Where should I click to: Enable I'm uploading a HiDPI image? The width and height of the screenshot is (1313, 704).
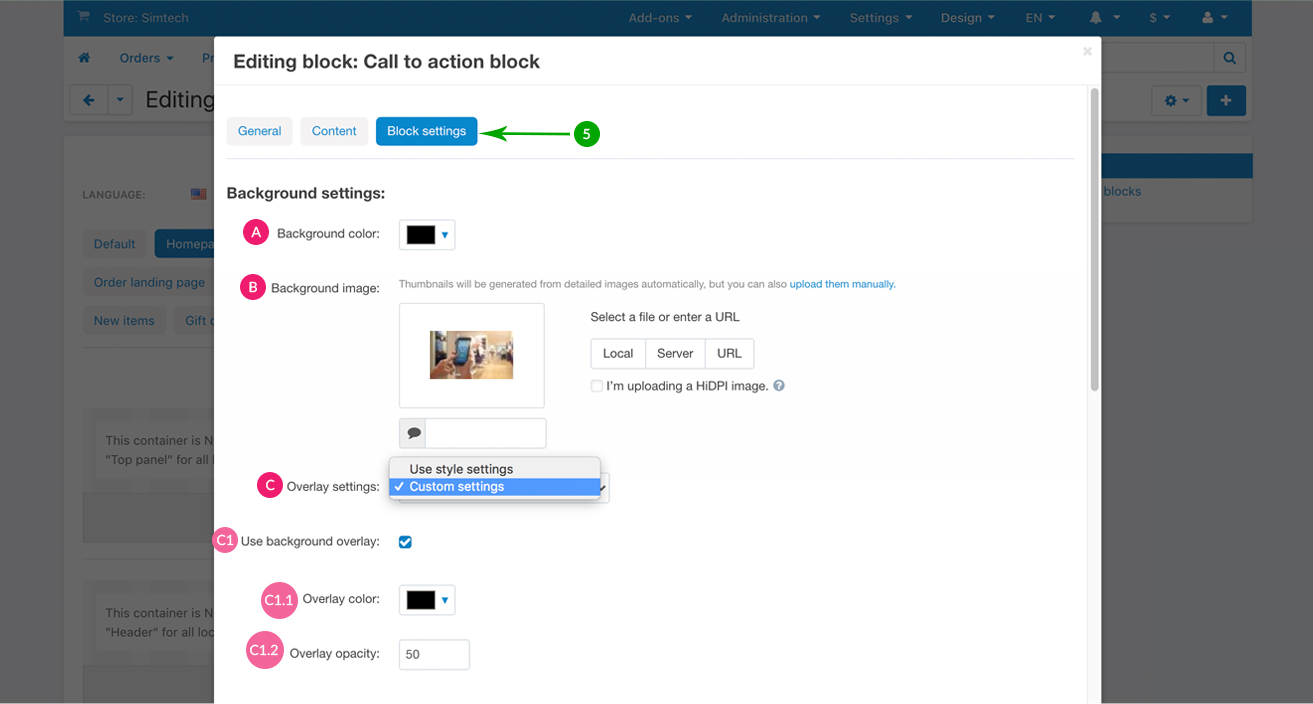[597, 386]
